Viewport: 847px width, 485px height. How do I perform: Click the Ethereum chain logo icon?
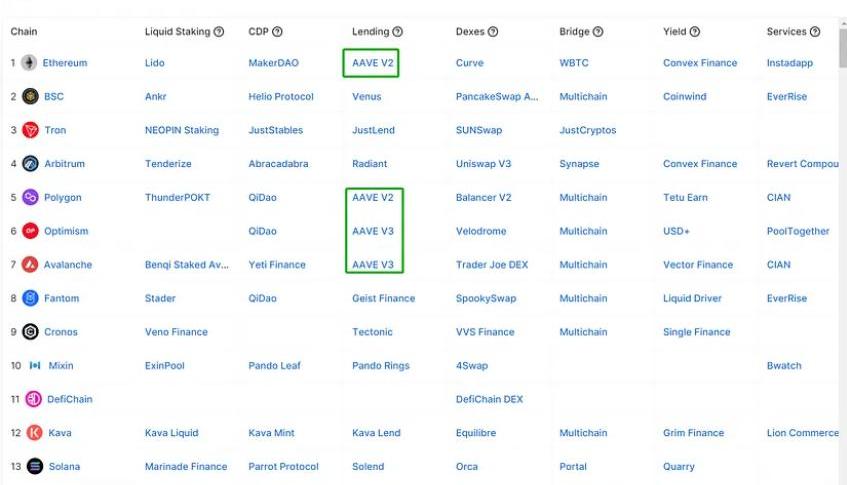29,63
